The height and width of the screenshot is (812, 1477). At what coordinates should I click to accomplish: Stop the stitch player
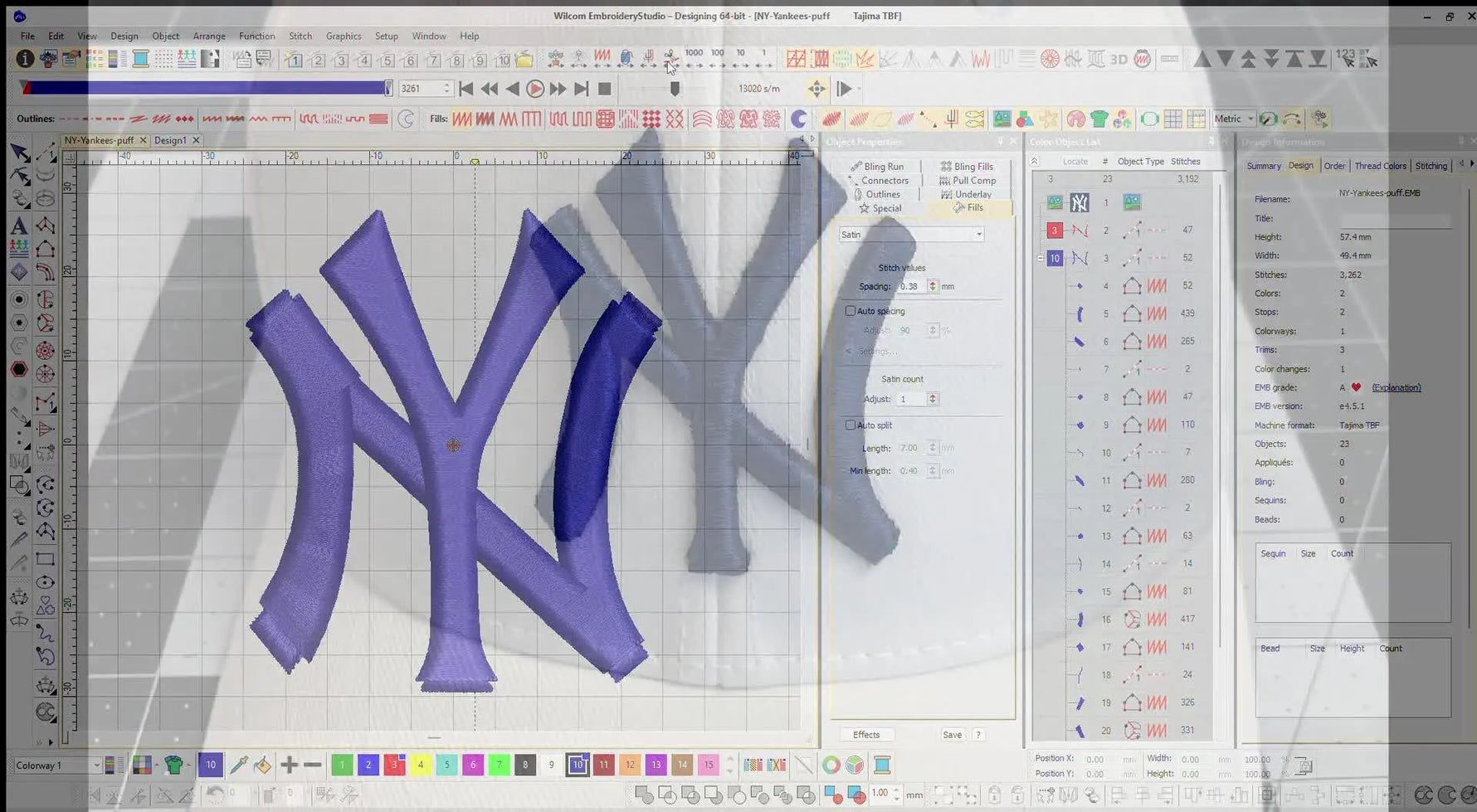click(x=605, y=89)
